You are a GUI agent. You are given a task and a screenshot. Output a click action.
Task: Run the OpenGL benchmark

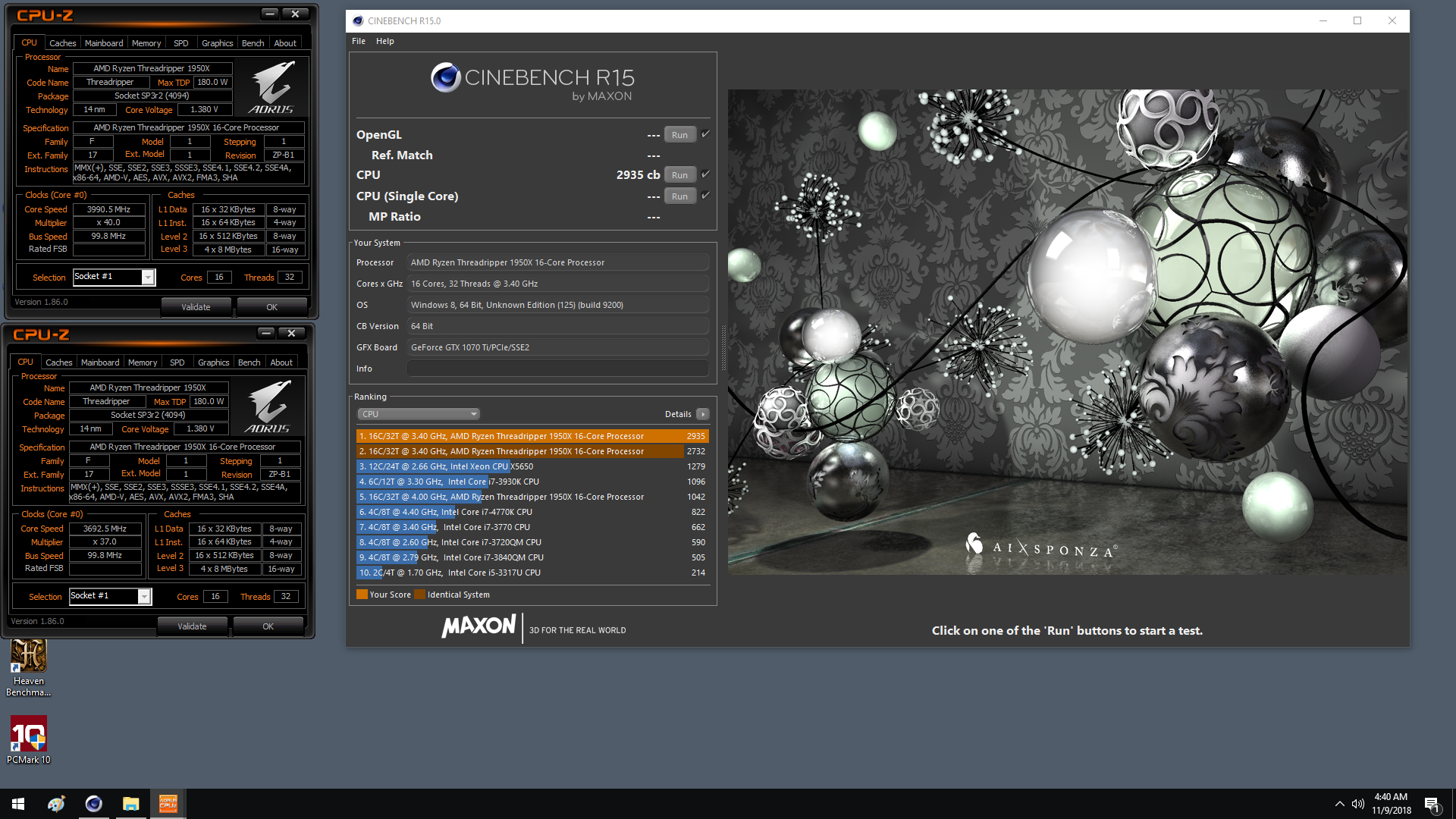[x=679, y=135]
